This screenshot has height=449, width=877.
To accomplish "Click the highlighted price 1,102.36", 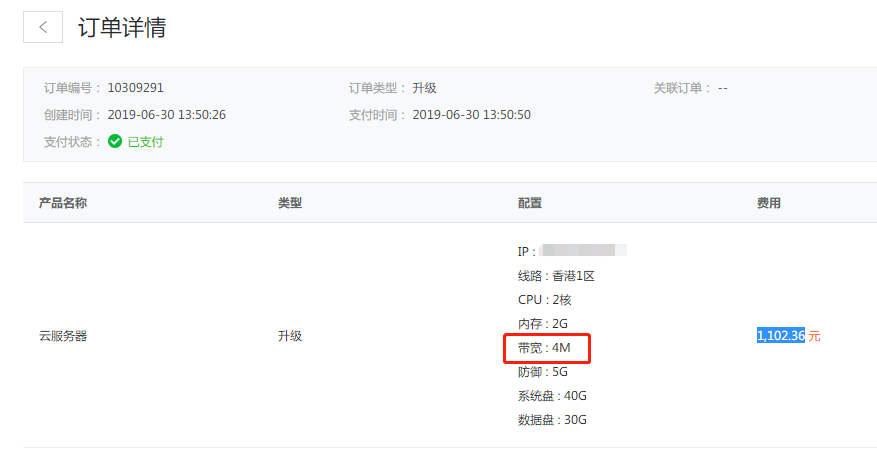I will (781, 335).
